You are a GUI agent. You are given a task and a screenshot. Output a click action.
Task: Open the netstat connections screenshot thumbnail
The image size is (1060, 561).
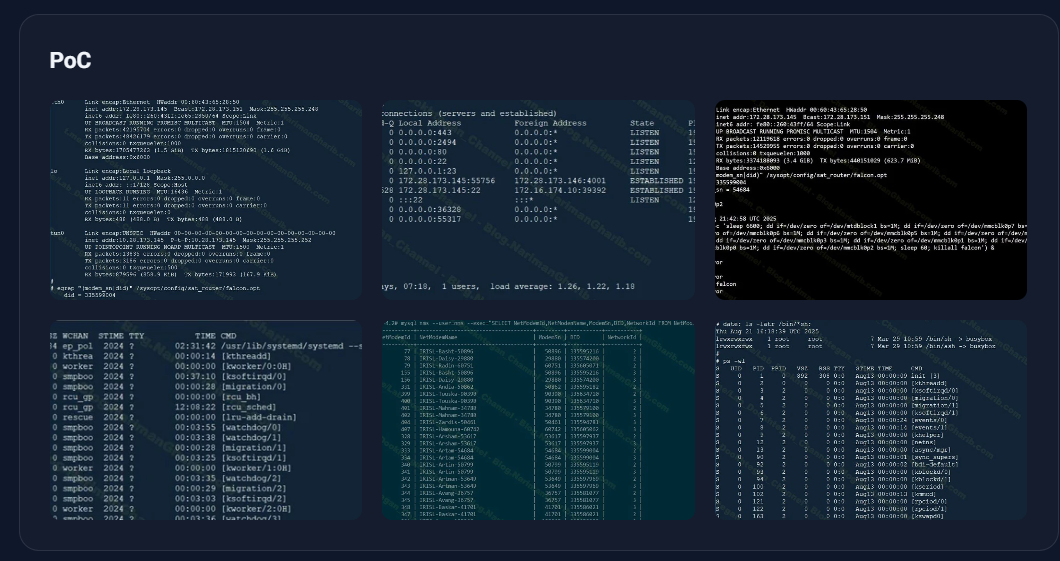pos(538,199)
